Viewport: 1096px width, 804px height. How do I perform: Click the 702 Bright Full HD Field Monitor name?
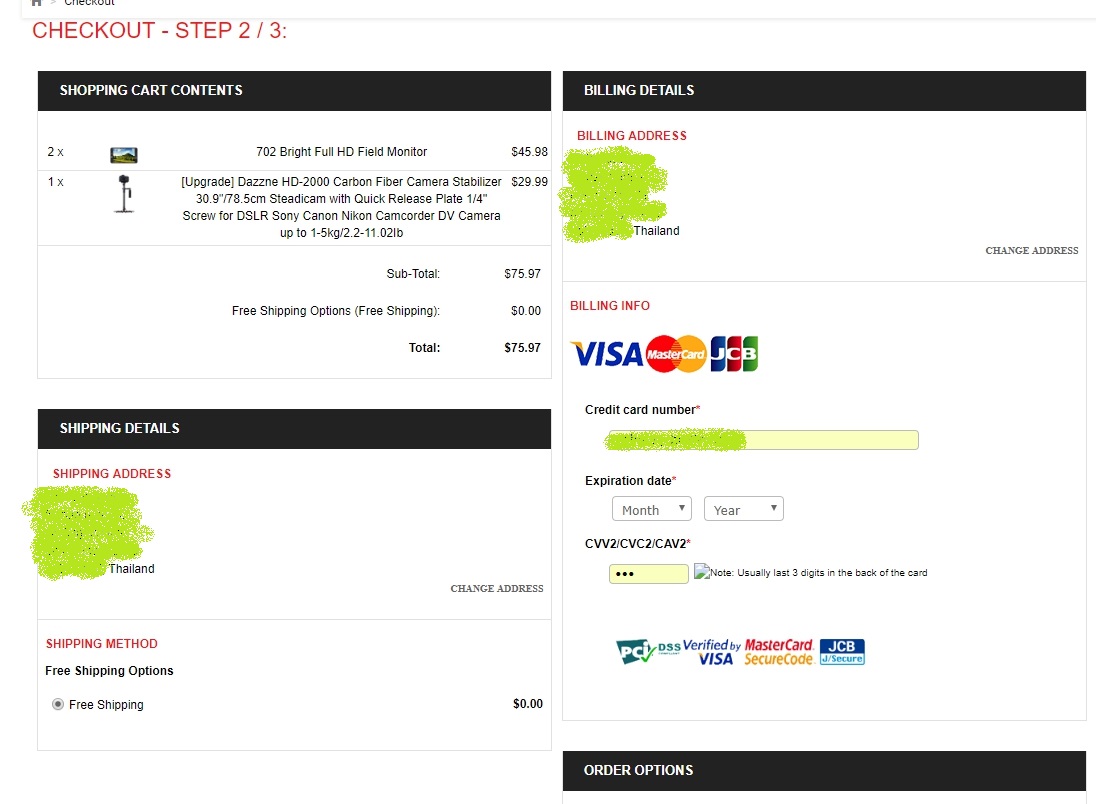tap(341, 152)
